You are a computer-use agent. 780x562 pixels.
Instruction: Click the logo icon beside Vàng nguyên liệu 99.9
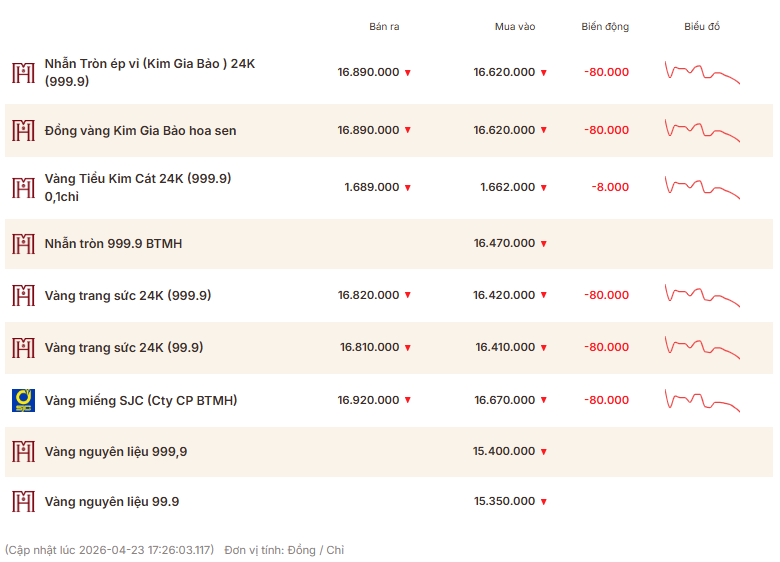(x=23, y=501)
